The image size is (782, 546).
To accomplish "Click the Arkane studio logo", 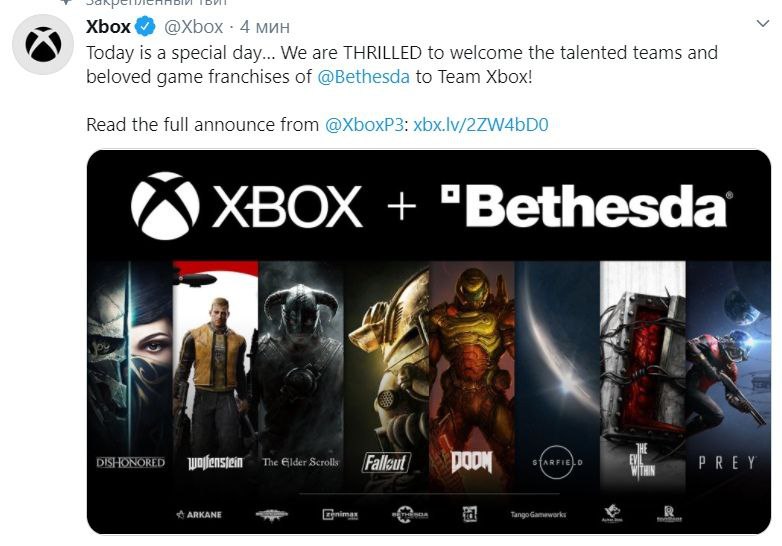I will tap(199, 514).
